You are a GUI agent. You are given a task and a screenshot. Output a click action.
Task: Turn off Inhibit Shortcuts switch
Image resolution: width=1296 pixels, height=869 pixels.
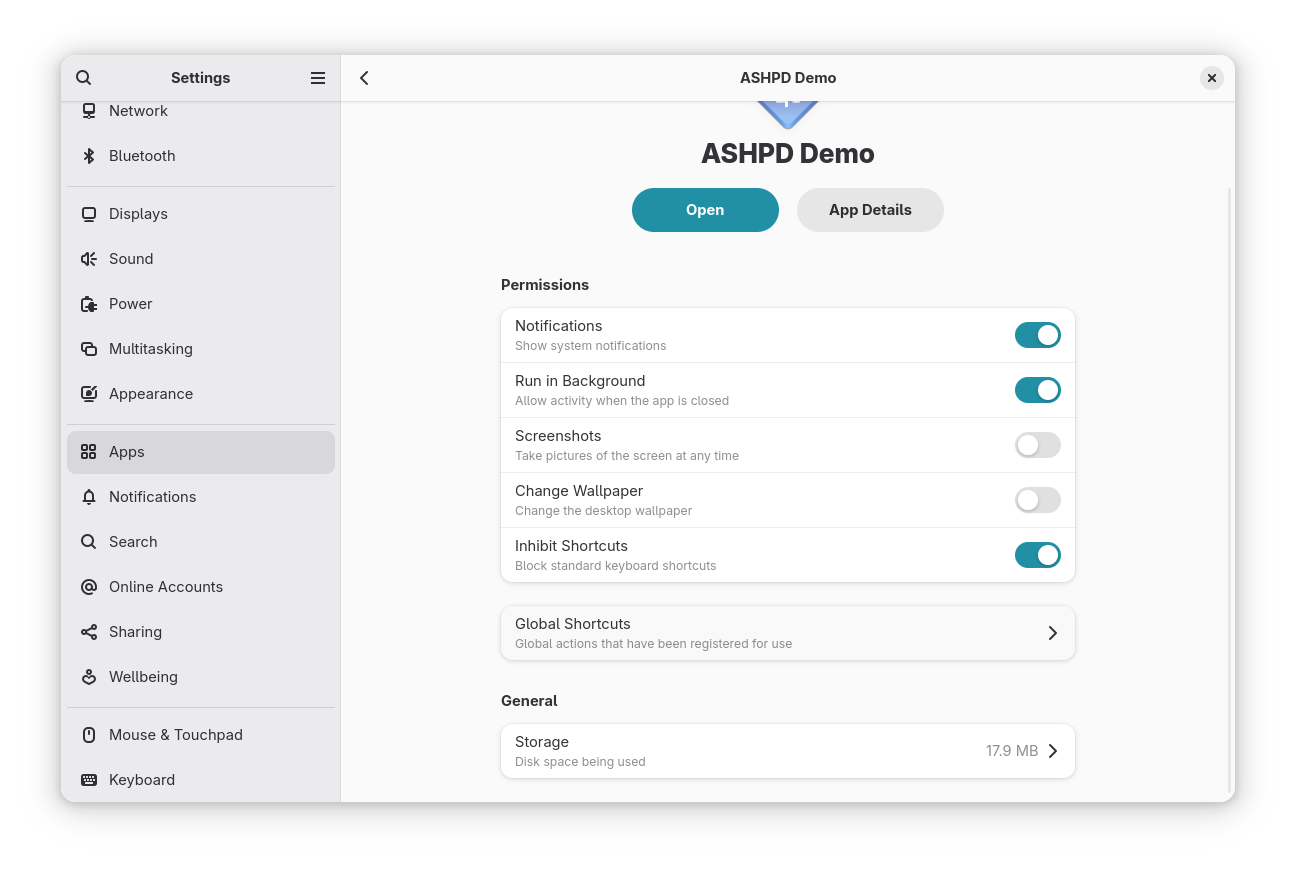1038,555
